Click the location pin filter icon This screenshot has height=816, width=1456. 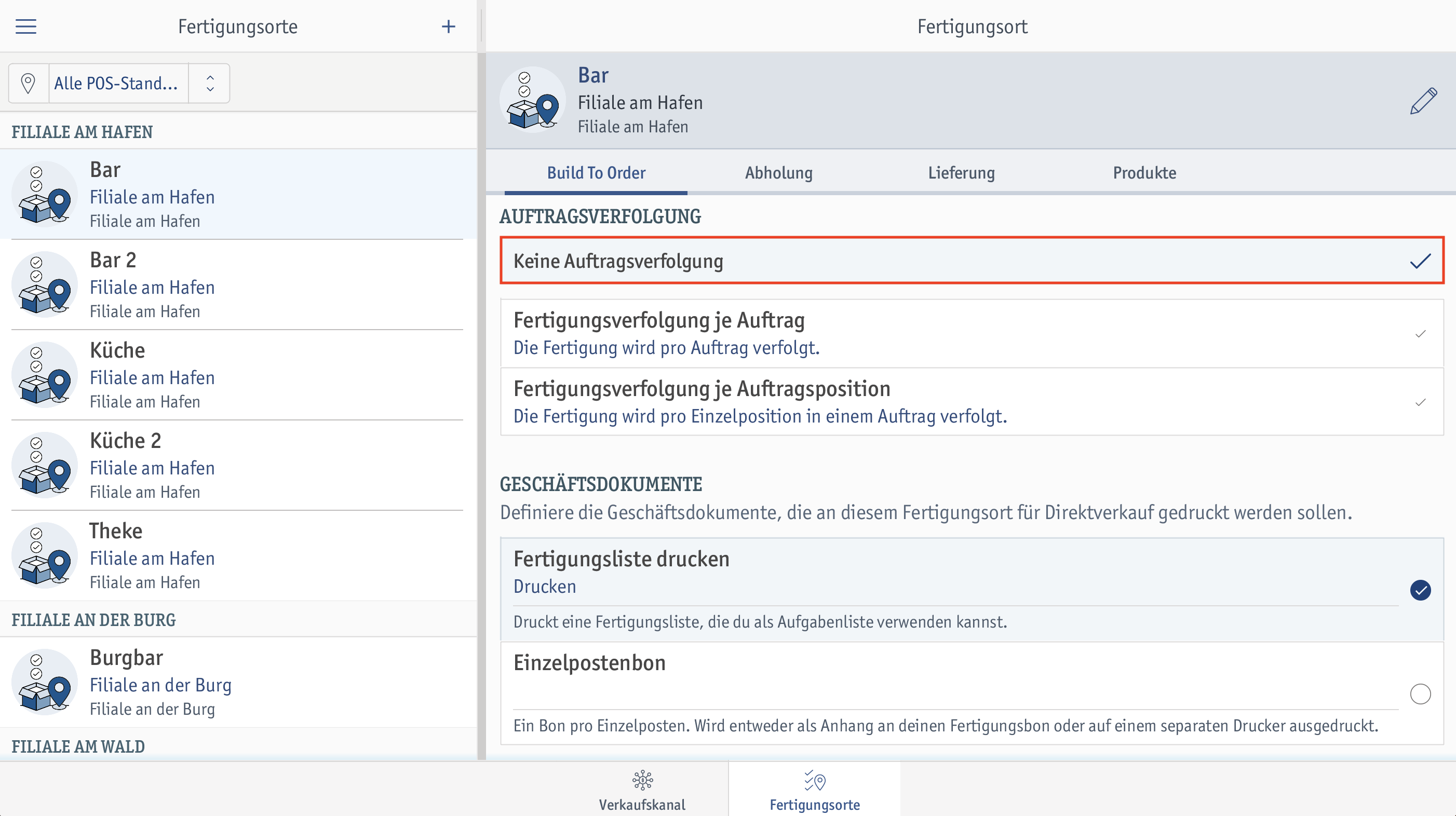click(28, 83)
